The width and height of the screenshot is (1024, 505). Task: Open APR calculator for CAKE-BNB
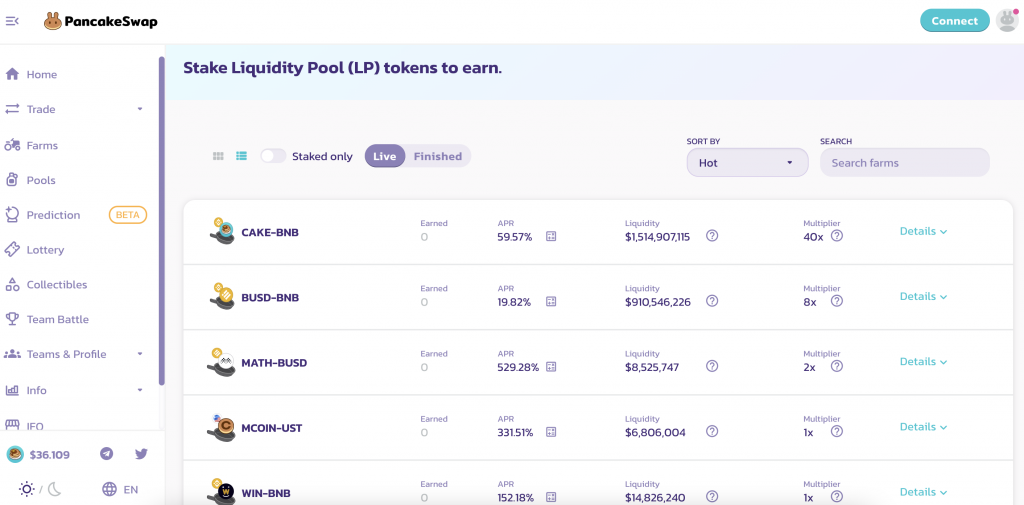click(x=551, y=236)
